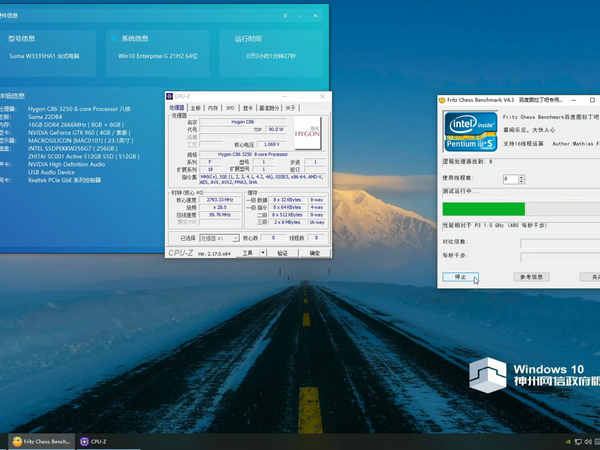This screenshot has width=600, height=450.
Task: Click the '8 x 512 KBytes' L2 cache value
Action: click(287, 215)
